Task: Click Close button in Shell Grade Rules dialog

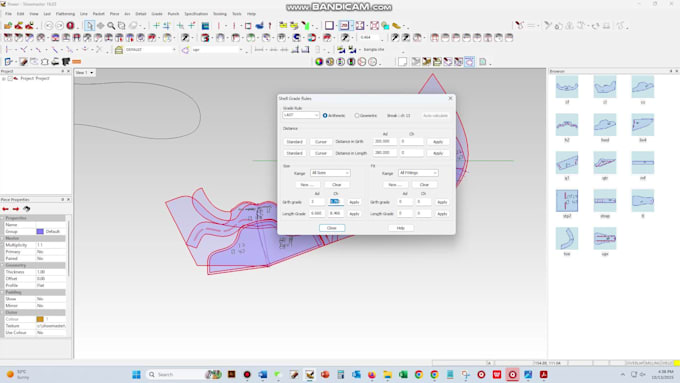Action: (x=332, y=228)
